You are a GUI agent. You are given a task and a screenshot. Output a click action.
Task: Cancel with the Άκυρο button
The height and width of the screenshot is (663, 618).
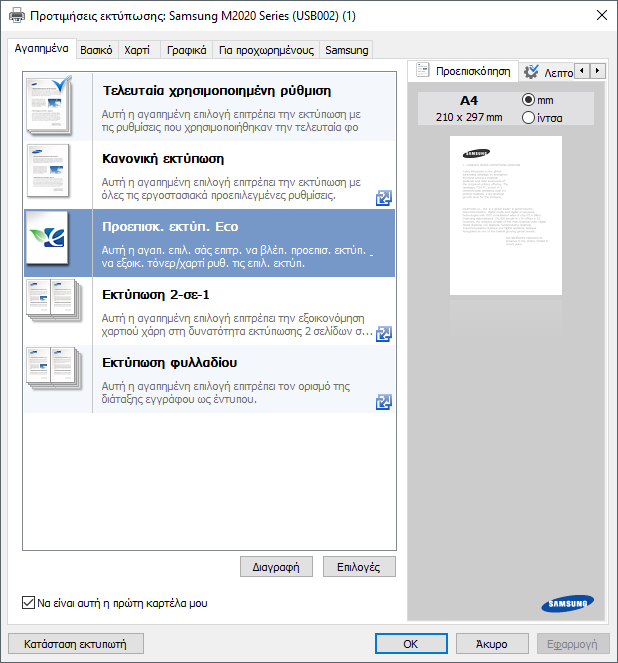492,644
